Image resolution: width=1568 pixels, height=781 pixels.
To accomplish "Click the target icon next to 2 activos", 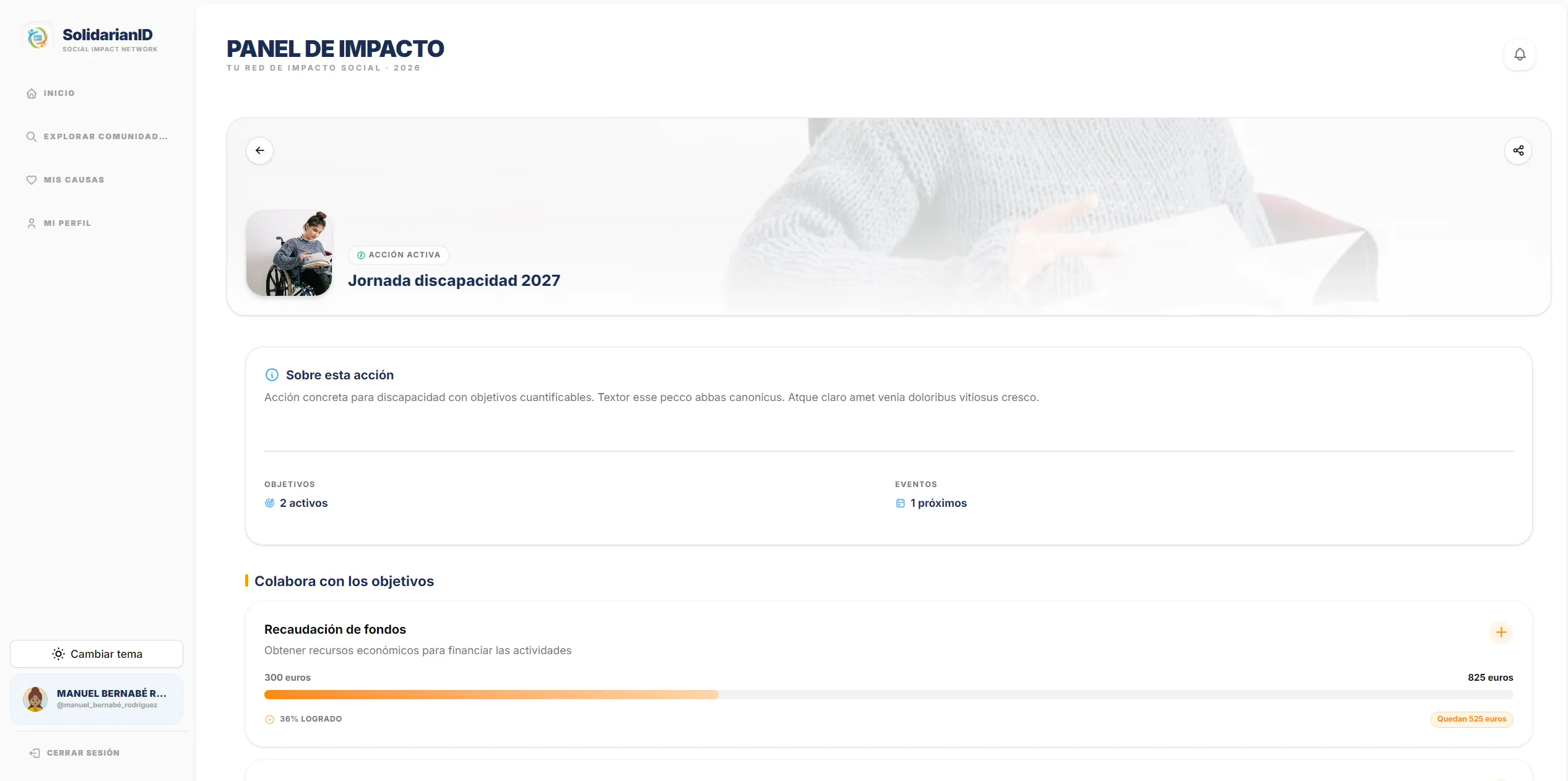I will (270, 503).
